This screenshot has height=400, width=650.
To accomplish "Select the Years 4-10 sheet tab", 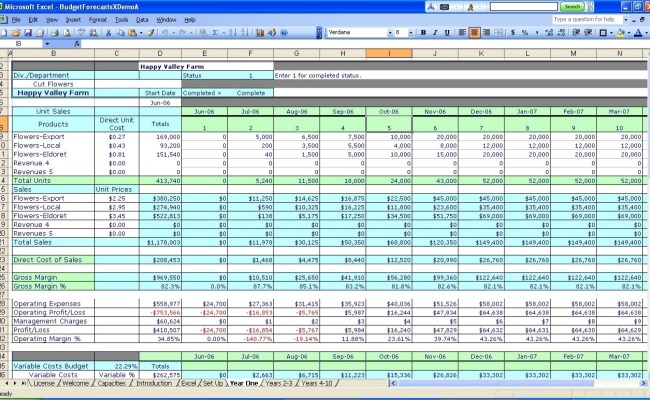I will pyautogui.click(x=317, y=383).
